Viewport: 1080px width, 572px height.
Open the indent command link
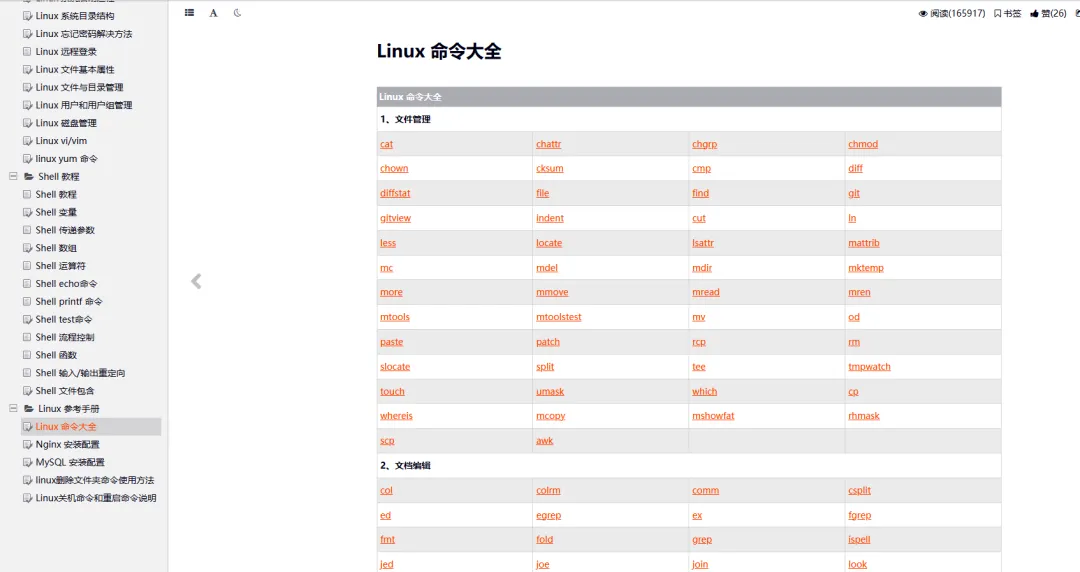tap(550, 218)
